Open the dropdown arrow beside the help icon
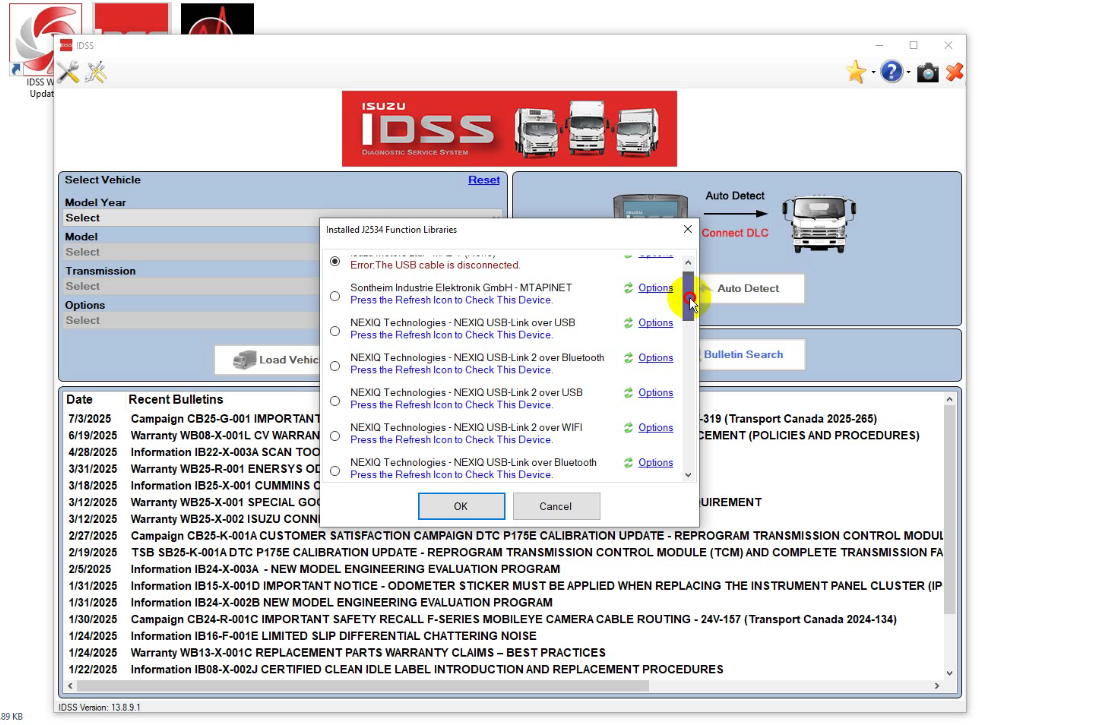This screenshot has height=725, width=1100. 908,72
